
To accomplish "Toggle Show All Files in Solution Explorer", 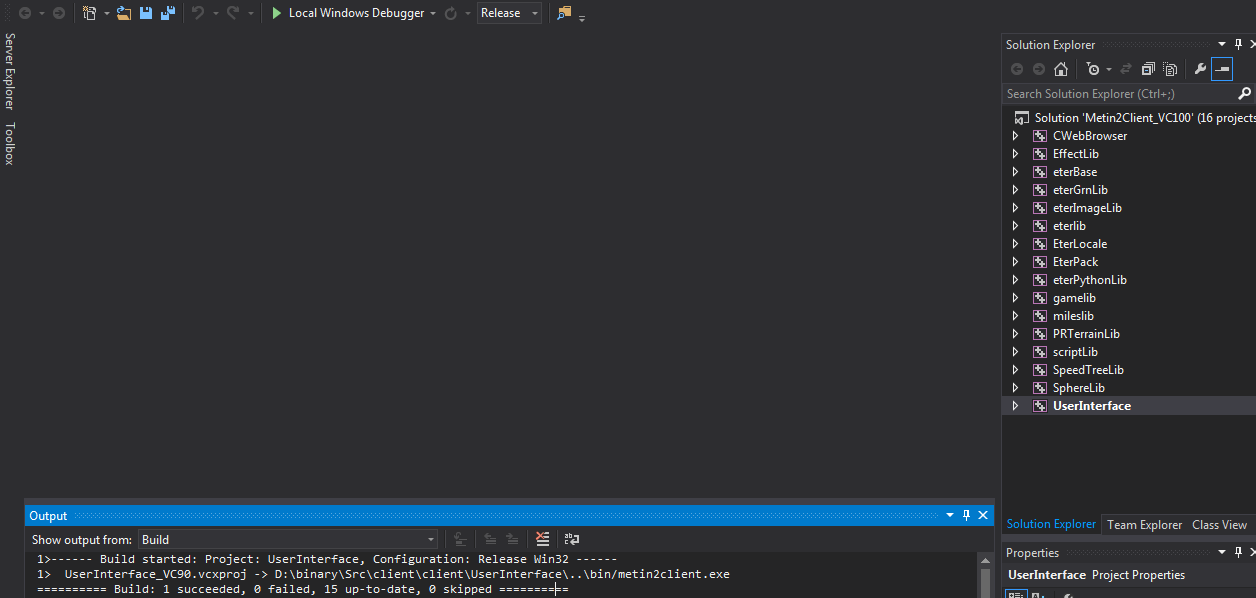I will pyautogui.click(x=1170, y=69).
